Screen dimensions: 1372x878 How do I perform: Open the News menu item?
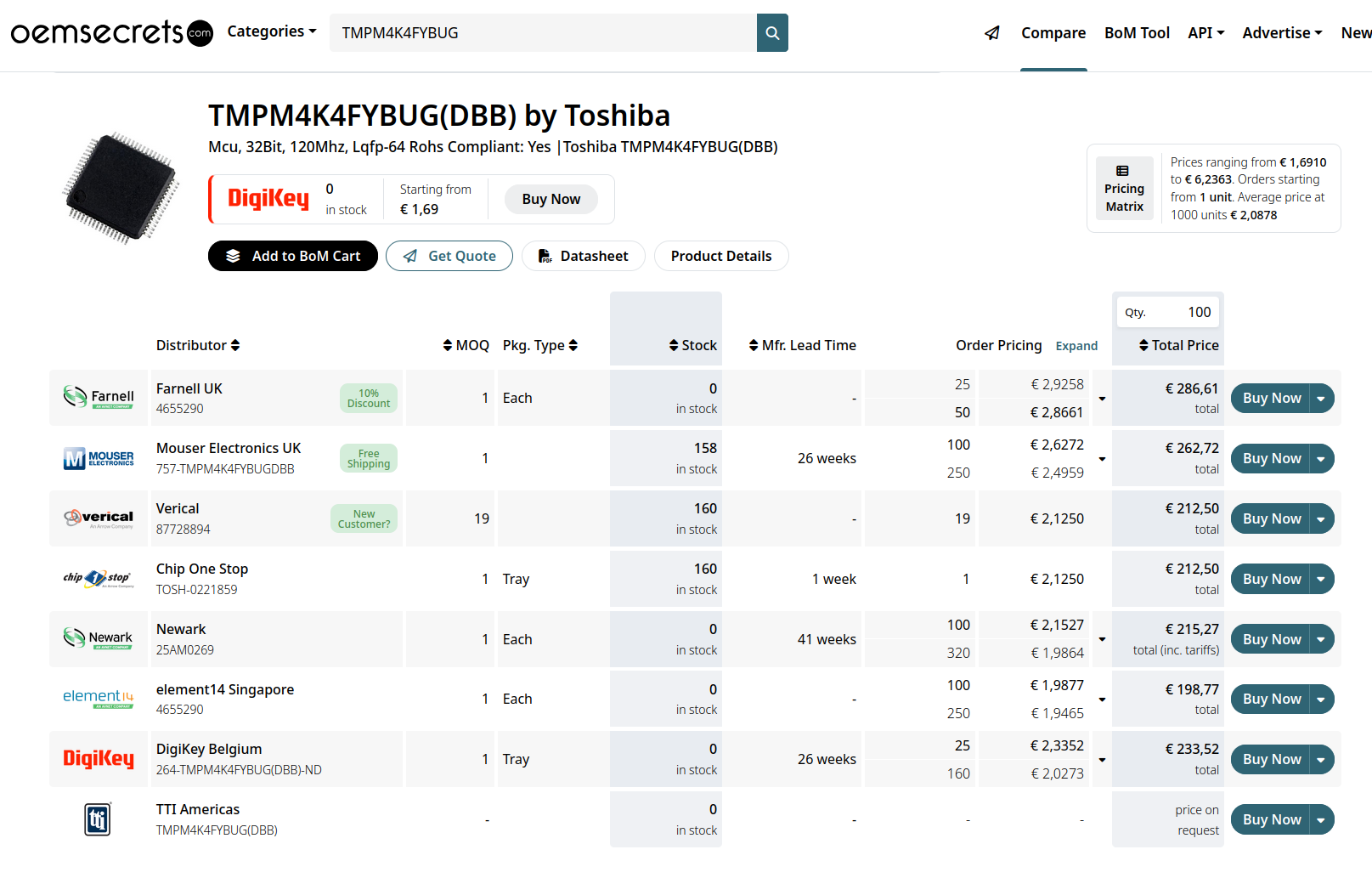(1356, 33)
